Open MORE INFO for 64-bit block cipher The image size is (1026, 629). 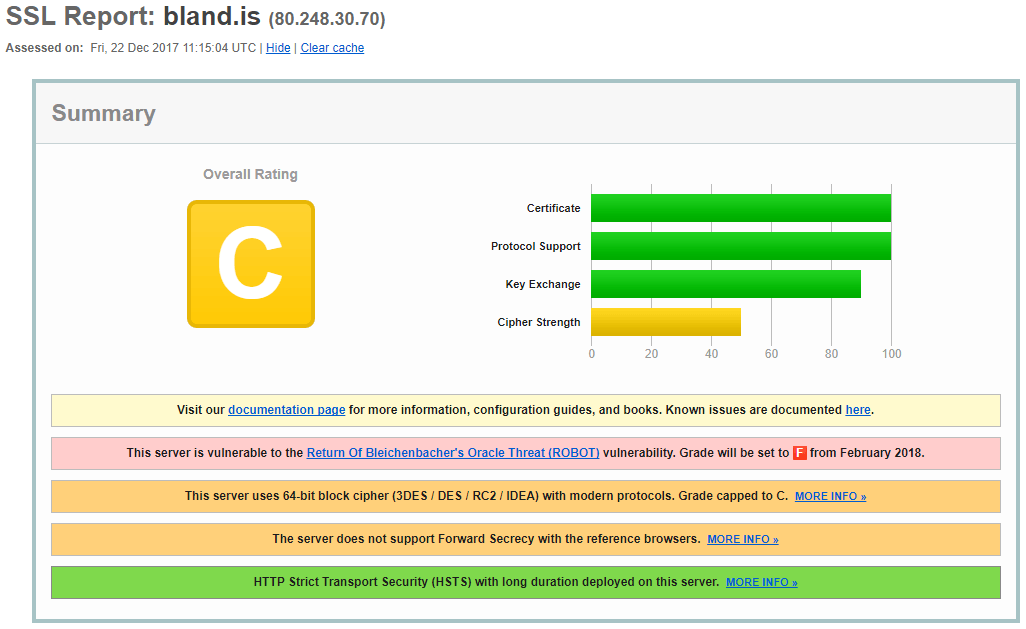coord(830,496)
